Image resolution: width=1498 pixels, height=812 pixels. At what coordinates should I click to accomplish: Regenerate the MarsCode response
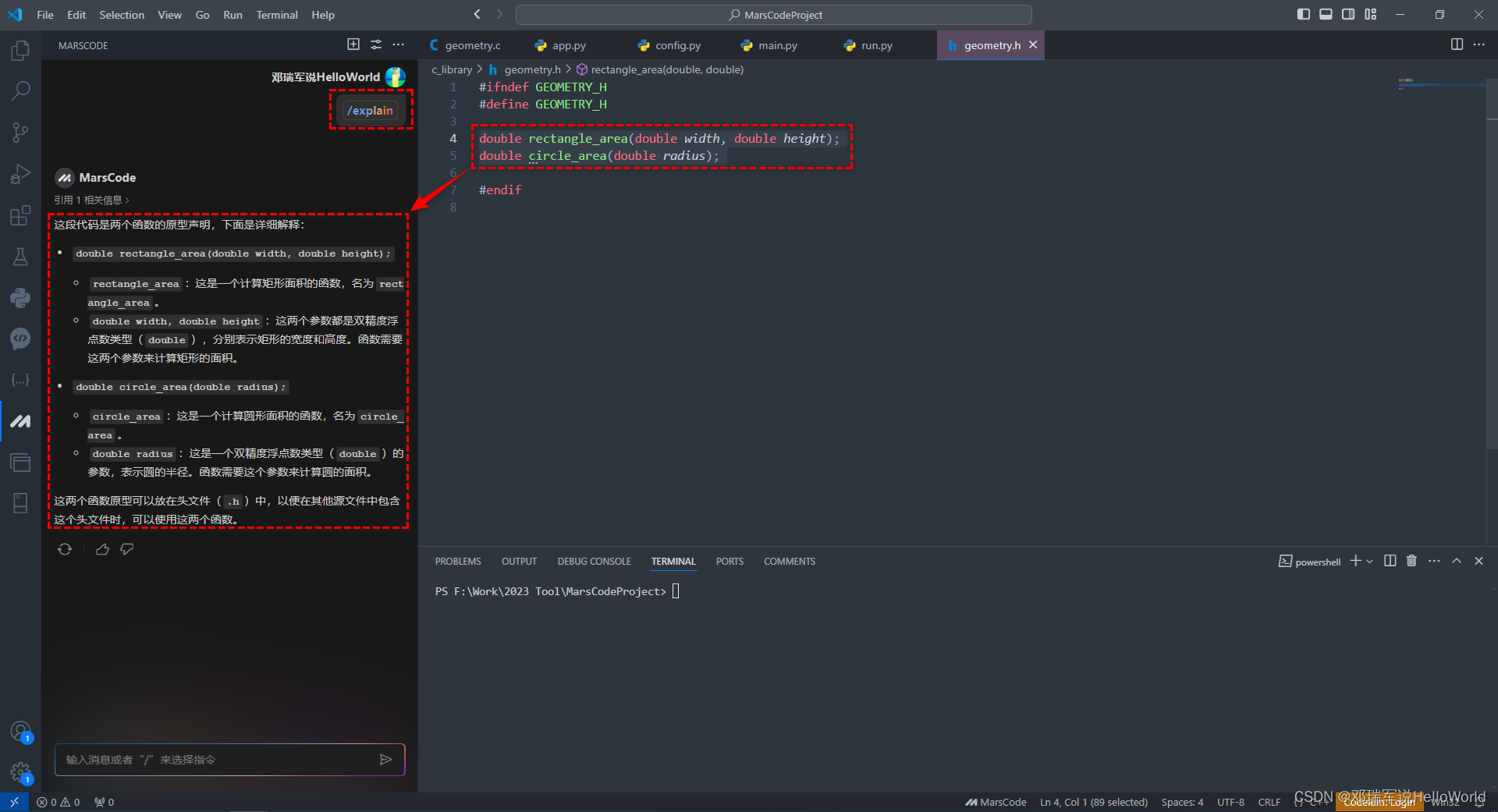point(65,549)
